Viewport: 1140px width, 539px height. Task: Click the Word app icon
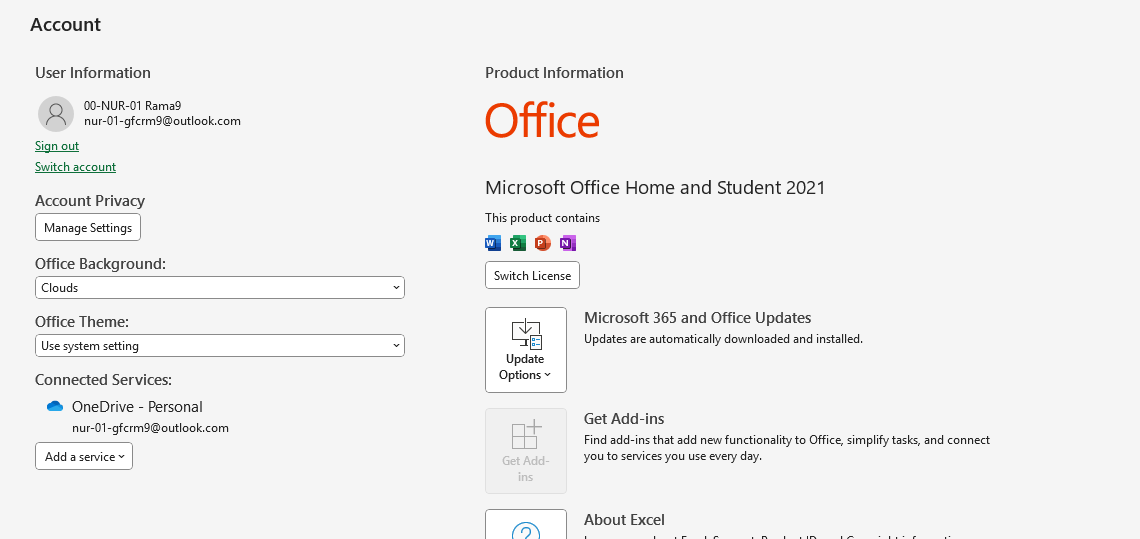point(493,243)
